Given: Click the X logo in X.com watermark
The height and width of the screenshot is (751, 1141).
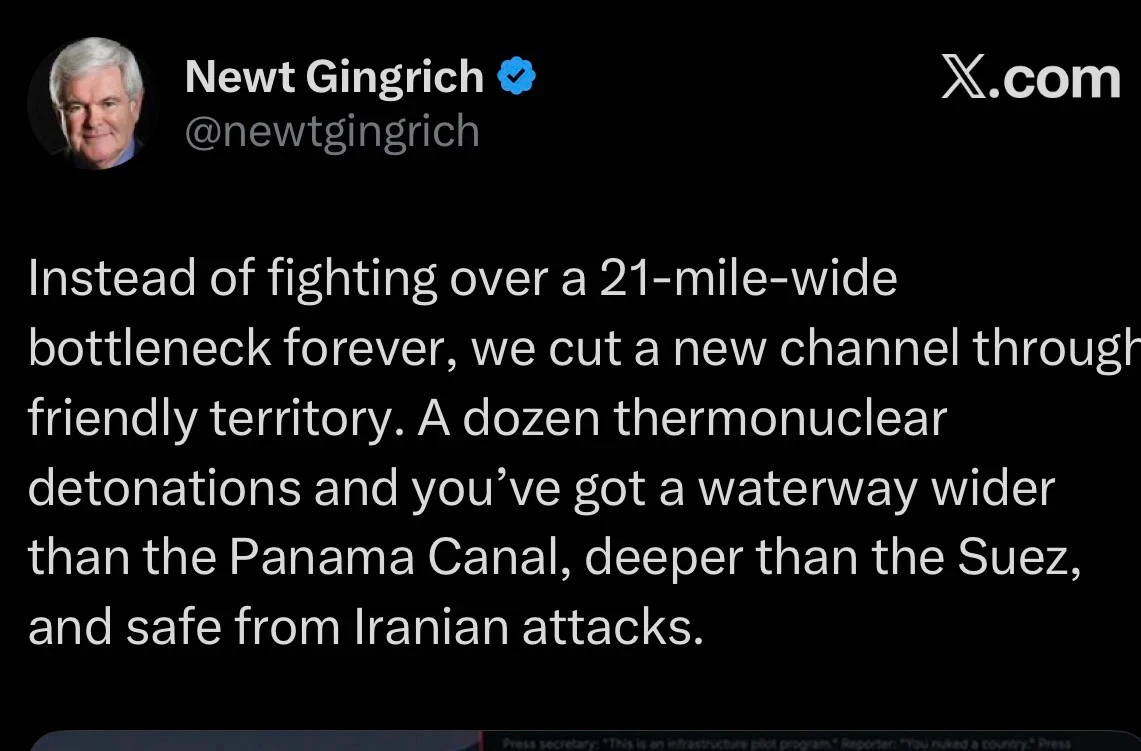Looking at the screenshot, I should pos(964,78).
